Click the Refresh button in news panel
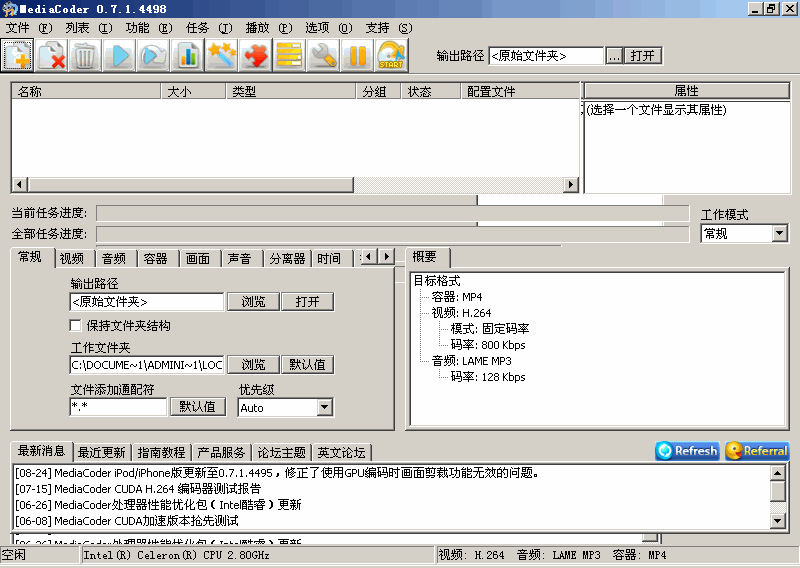Viewport: 800px width, 568px height. pos(687,451)
